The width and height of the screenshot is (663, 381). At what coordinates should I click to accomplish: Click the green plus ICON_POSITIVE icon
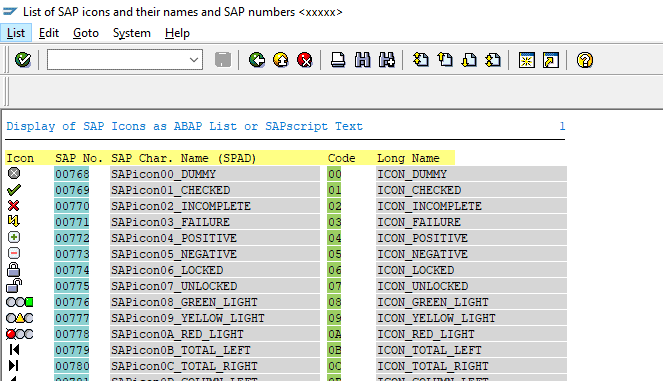click(x=14, y=237)
